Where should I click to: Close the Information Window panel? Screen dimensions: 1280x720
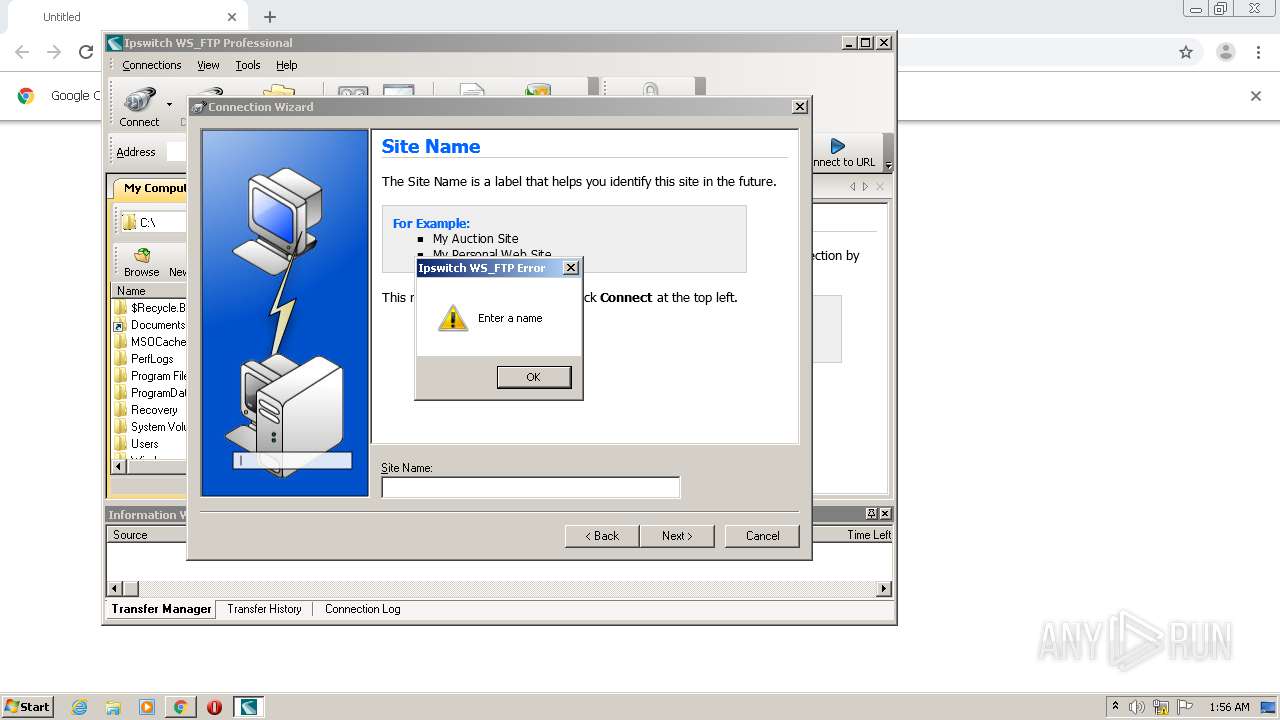point(884,514)
